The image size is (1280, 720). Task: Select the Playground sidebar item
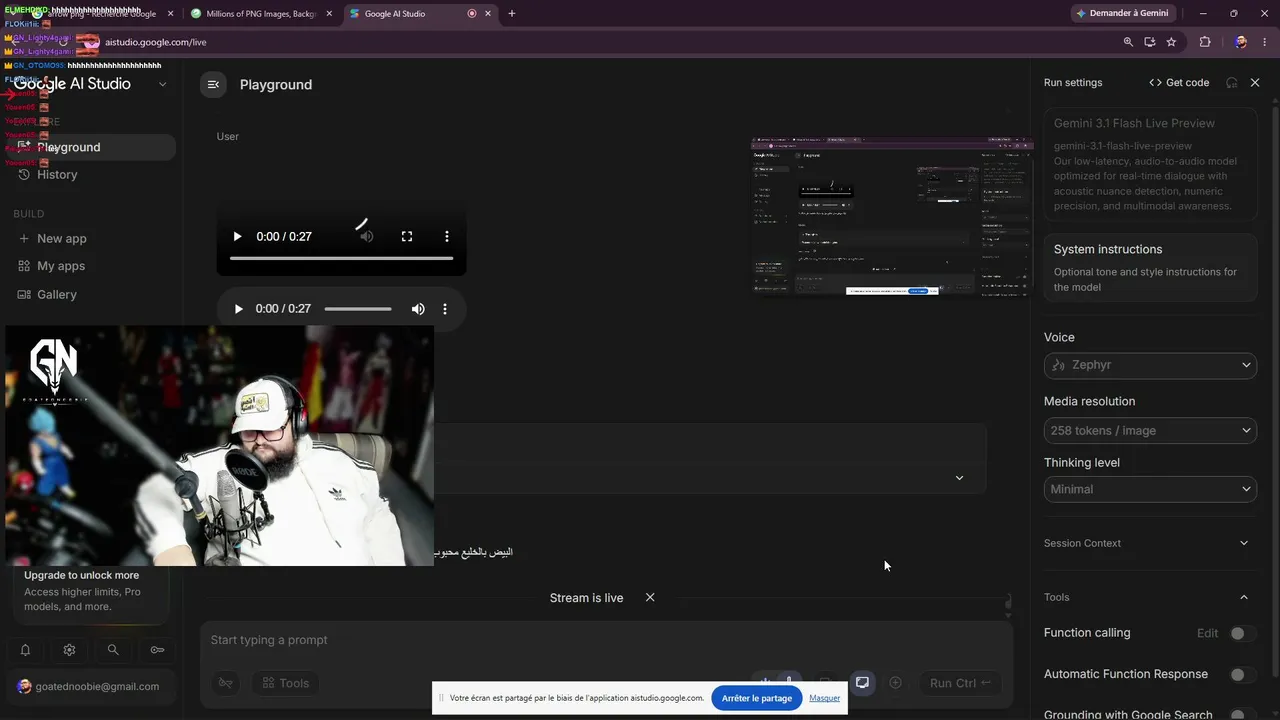[x=92, y=147]
